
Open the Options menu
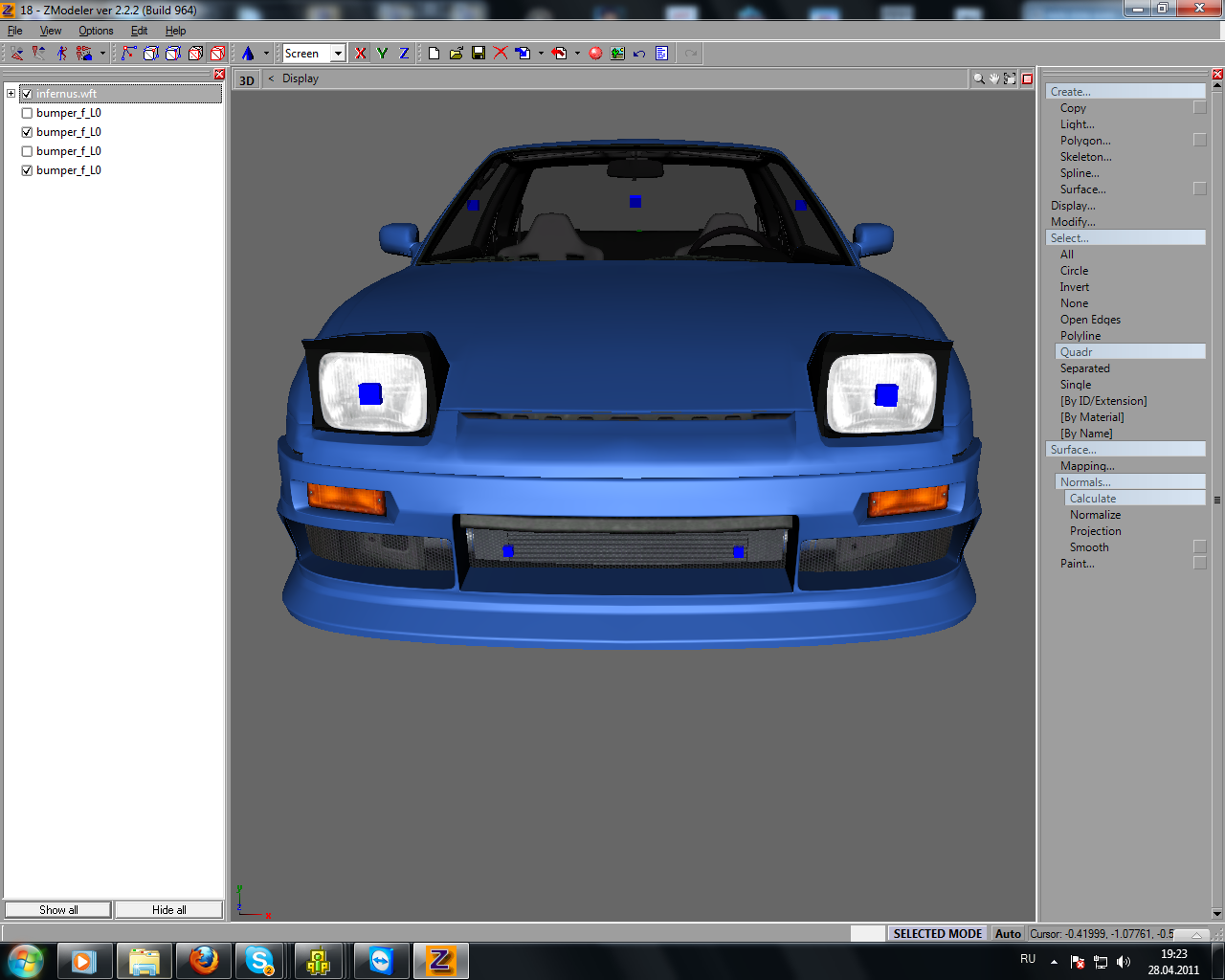coord(96,31)
